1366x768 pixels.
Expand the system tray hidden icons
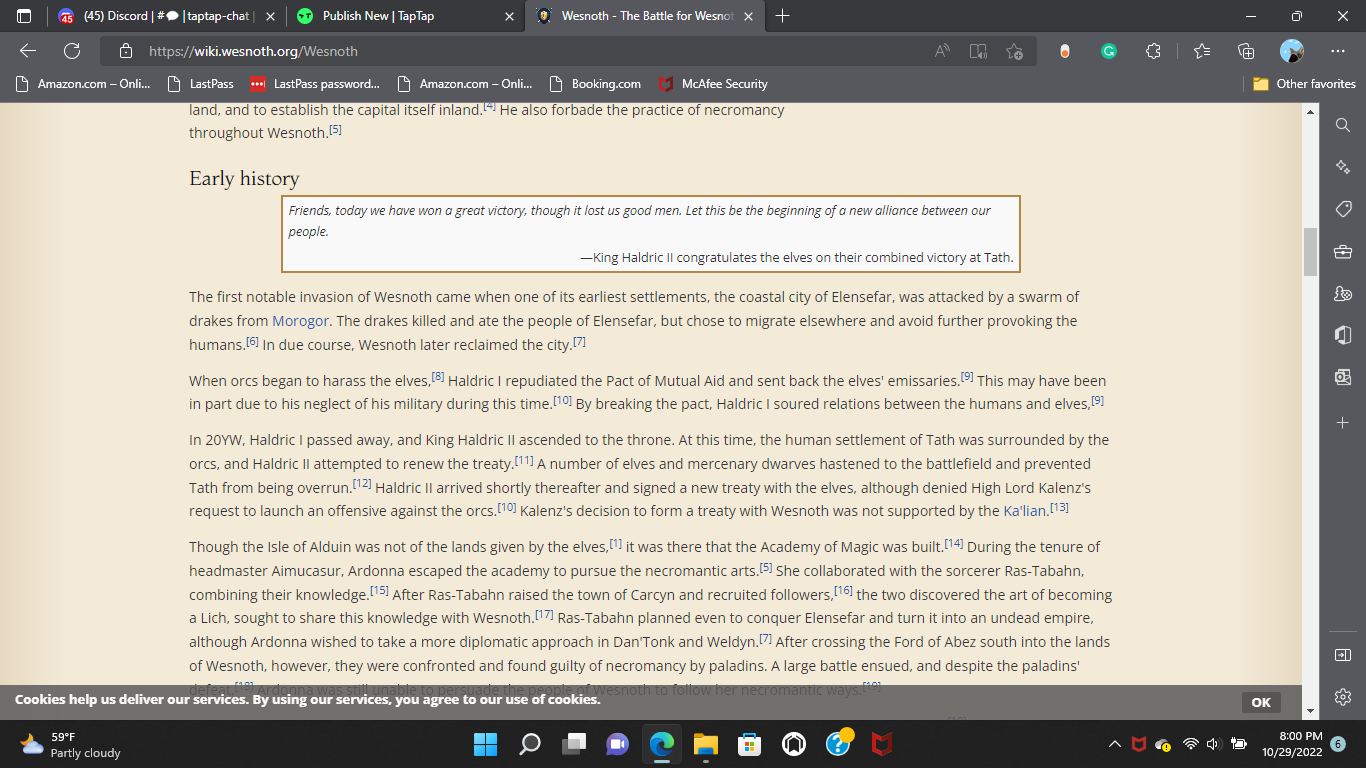[1114, 744]
